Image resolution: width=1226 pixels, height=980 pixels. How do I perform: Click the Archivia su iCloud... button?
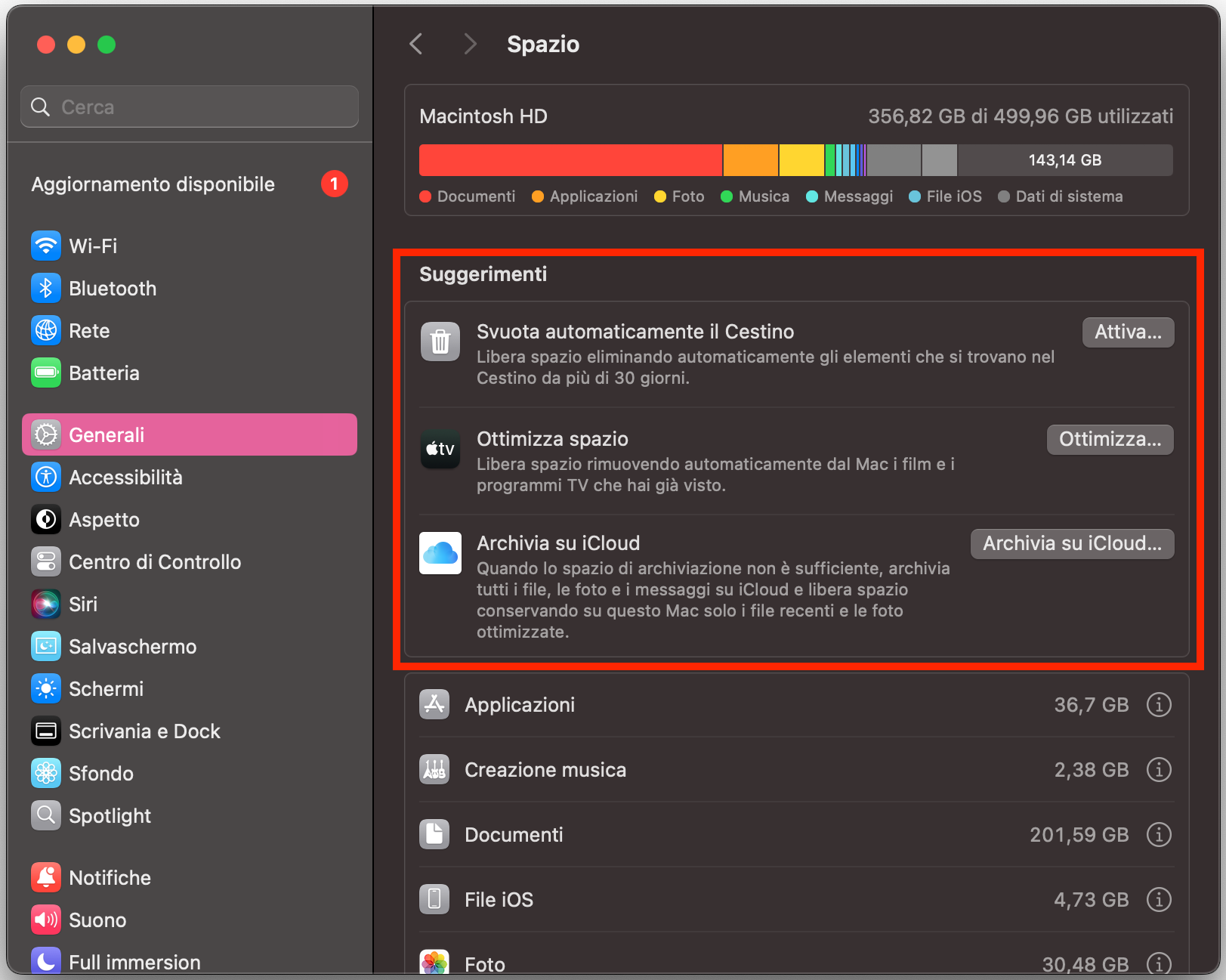(1072, 543)
